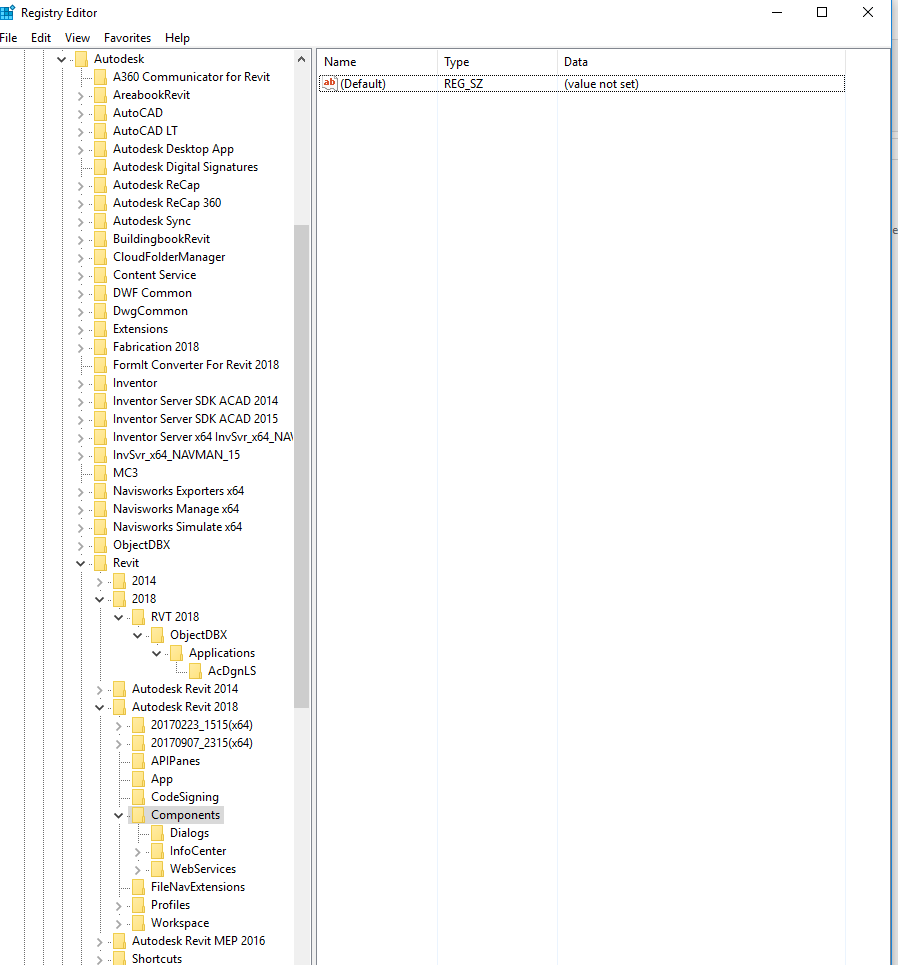The width and height of the screenshot is (898, 965).
Task: Click the Autodesk Sync folder icon
Action: click(x=100, y=221)
